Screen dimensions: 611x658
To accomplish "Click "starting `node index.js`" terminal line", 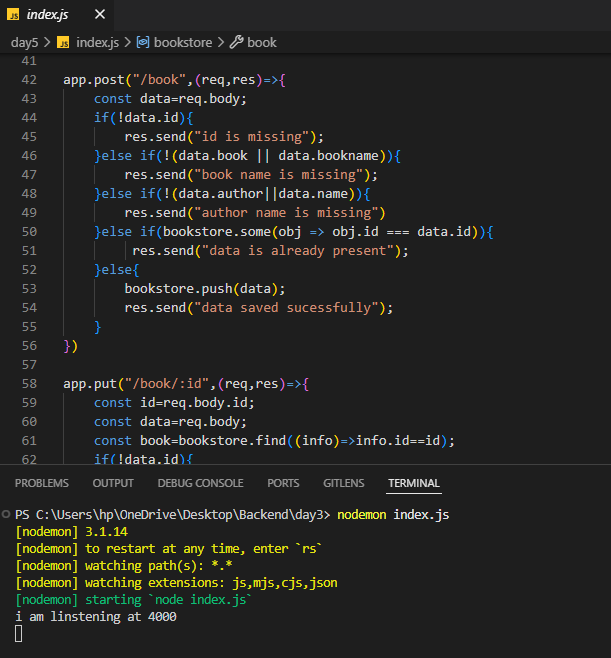I will [133, 600].
